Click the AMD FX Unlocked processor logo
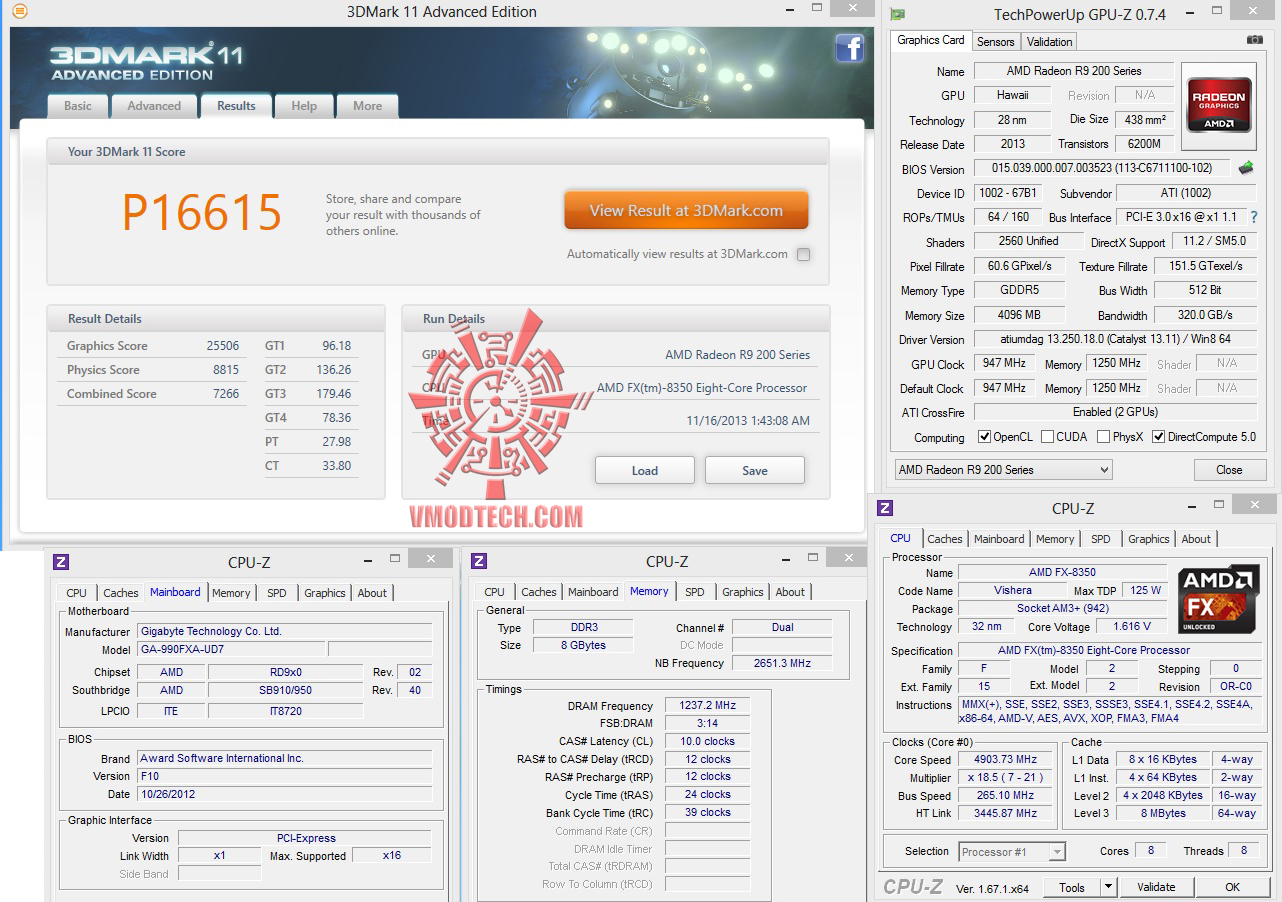 [x=1218, y=598]
